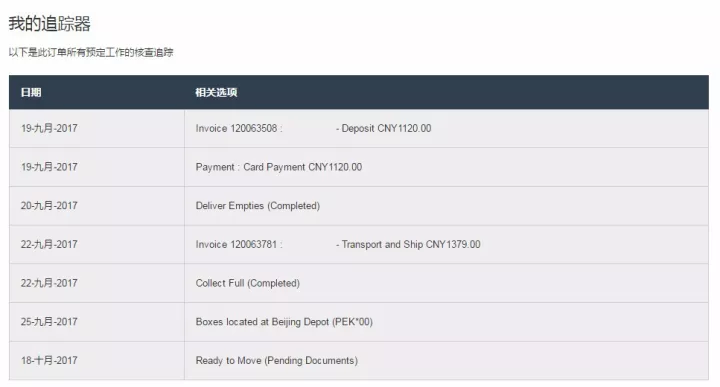Click the 日期 column header
Viewport: 720px width, 387px height.
pyautogui.click(x=31, y=92)
